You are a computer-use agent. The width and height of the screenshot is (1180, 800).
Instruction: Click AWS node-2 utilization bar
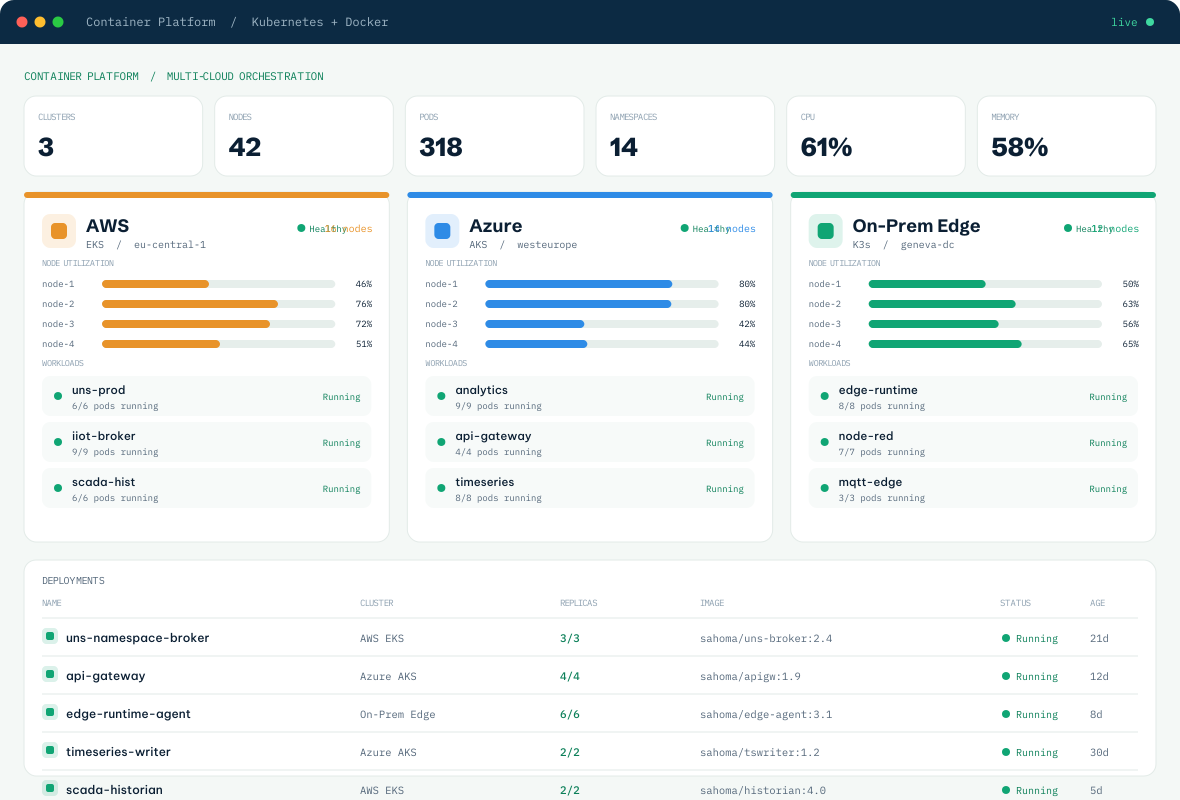(218, 304)
